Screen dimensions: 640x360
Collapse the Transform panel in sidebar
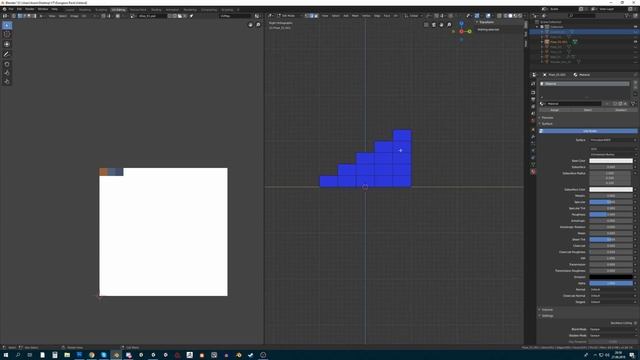click(486, 22)
